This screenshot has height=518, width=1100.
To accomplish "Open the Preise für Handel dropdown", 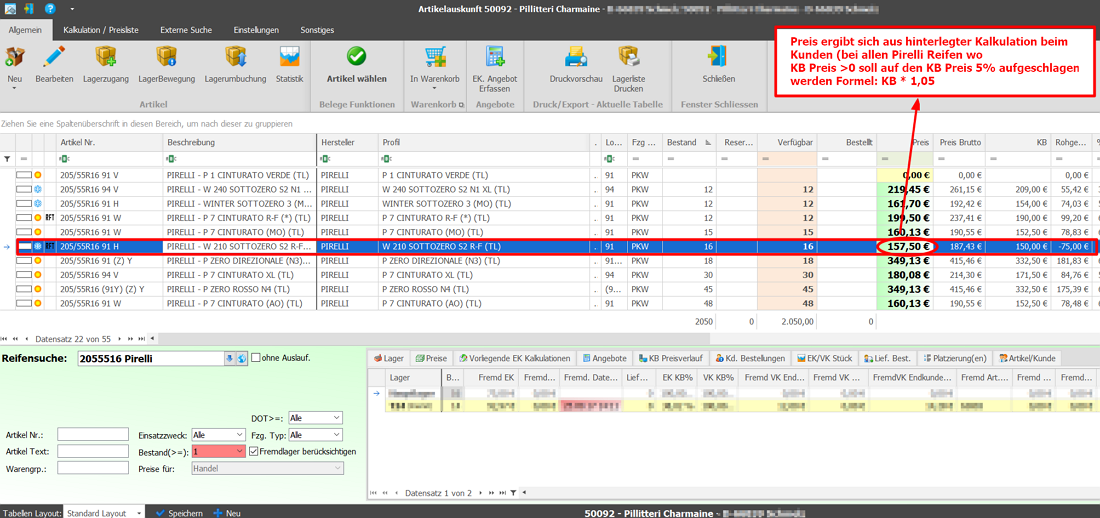I will pyautogui.click(x=336, y=468).
